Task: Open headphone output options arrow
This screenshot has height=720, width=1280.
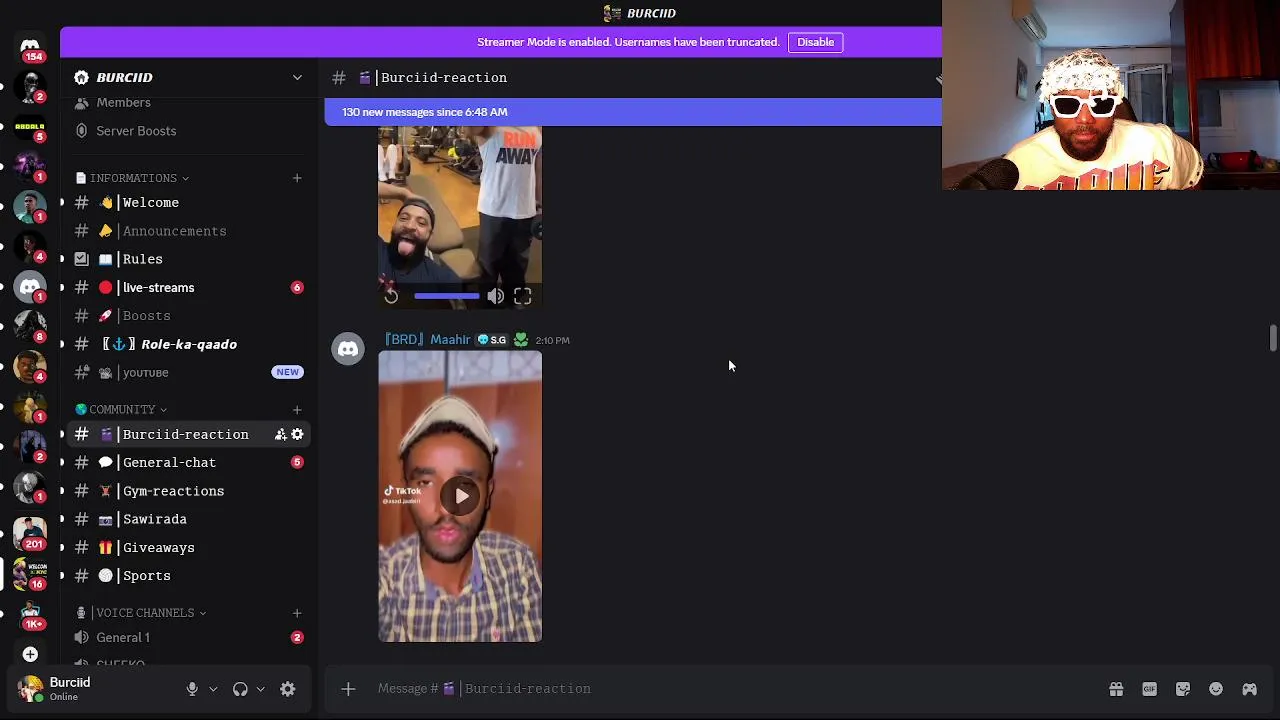Action: [261, 689]
